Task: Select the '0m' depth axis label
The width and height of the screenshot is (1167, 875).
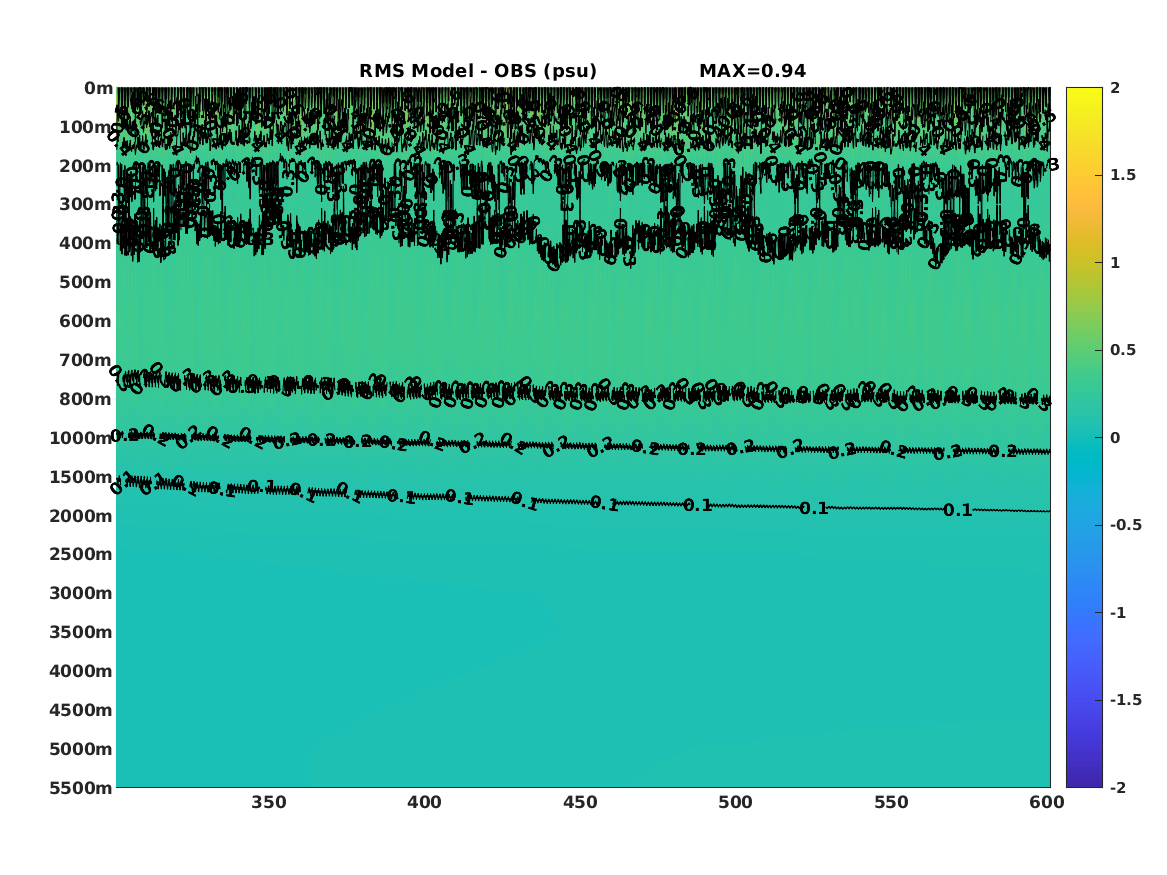Action: point(98,89)
